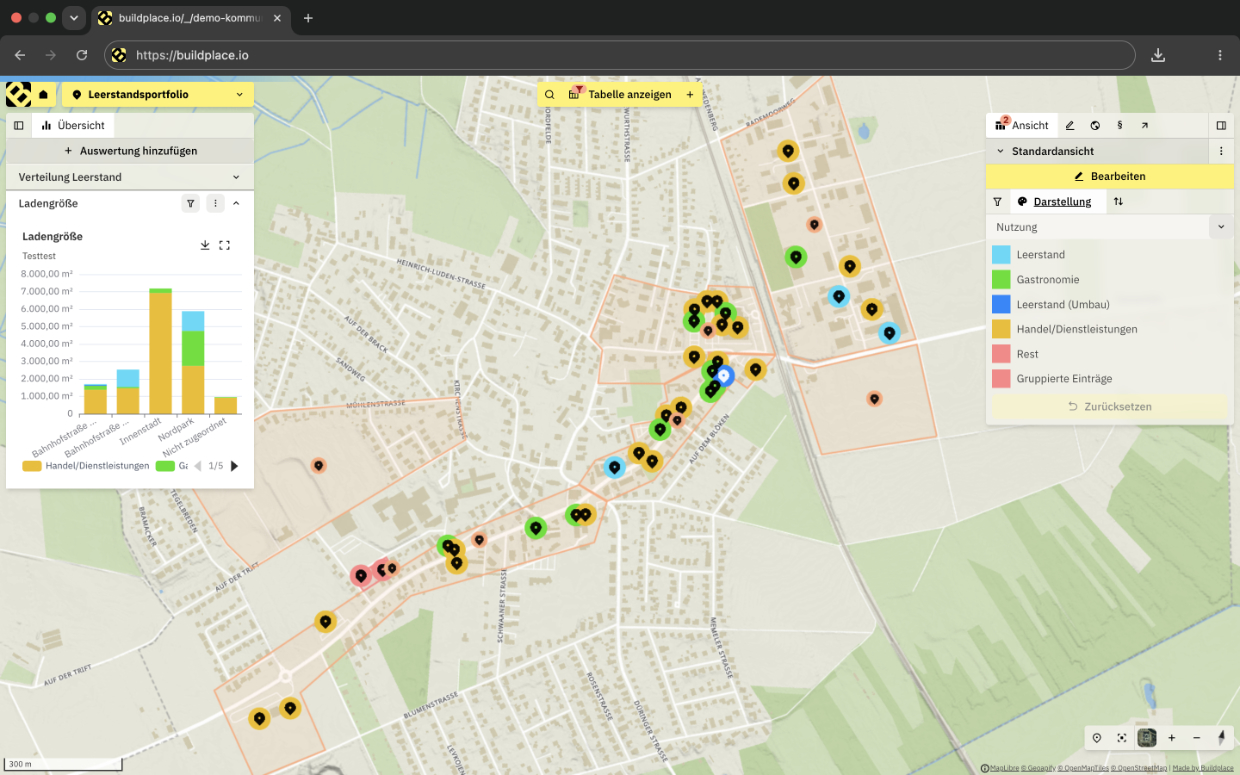Go back in browser history
The image size is (1240, 775).
point(20,55)
